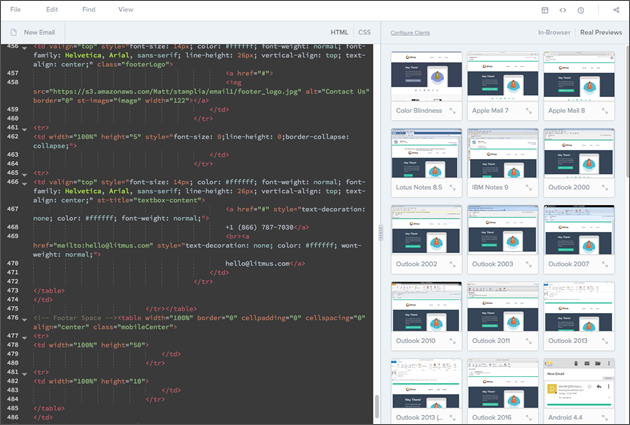Viewport: 630px width, 425px height.
Task: Open the Outlook 2003 thumbnail
Action: (x=503, y=230)
